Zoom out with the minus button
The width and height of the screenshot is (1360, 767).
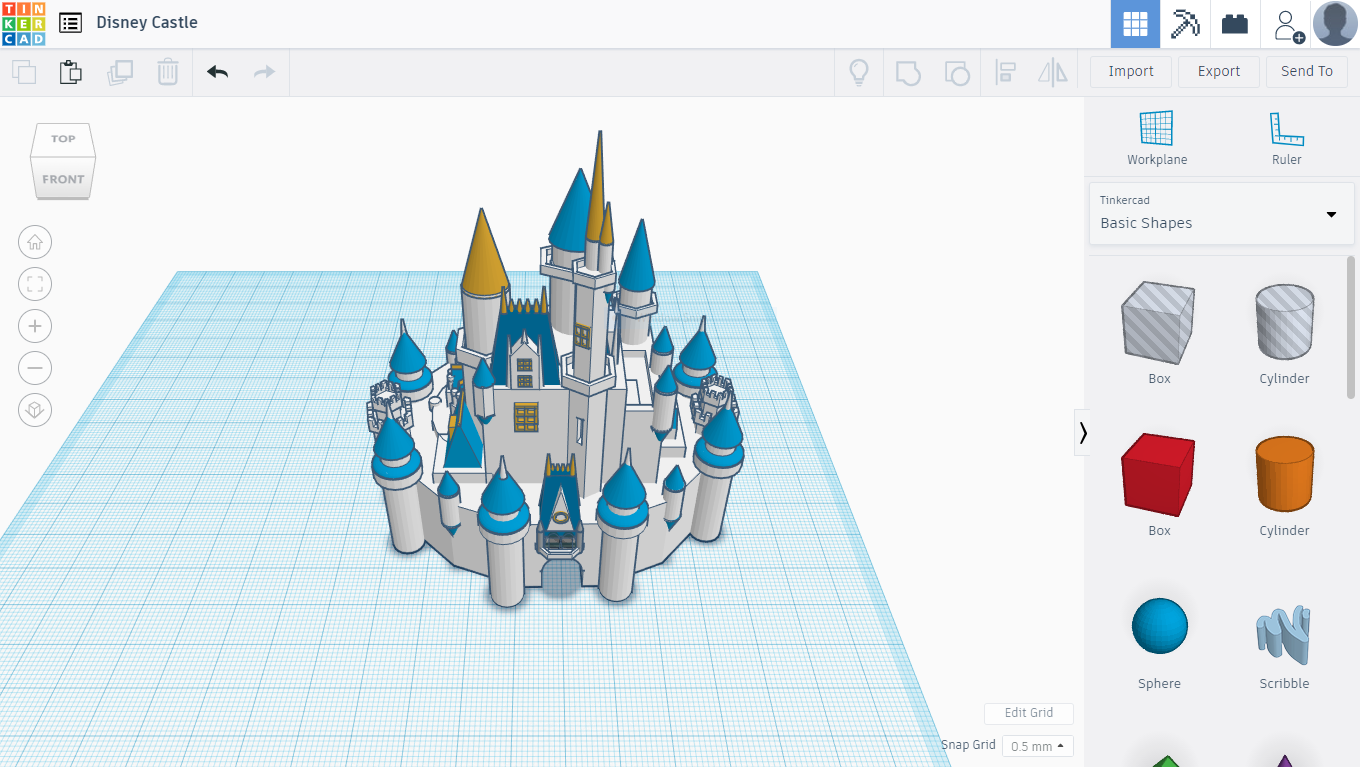tap(35, 368)
